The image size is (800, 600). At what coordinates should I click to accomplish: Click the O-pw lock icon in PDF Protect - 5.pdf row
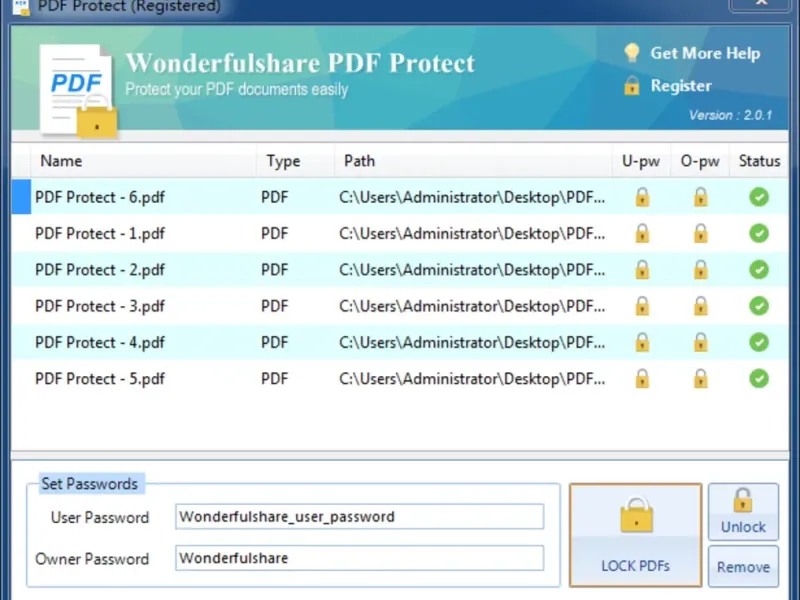point(701,379)
